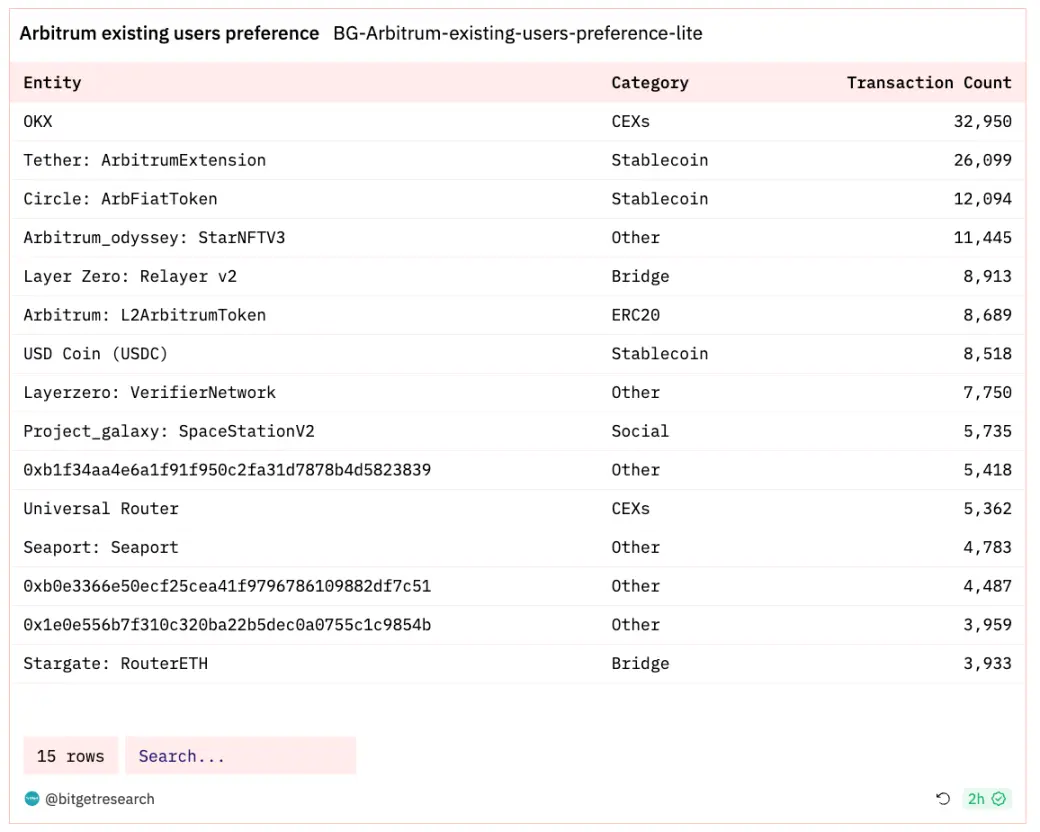Open the Arbitrum existing users preference title
The image size is (1040, 832).
(x=169, y=33)
